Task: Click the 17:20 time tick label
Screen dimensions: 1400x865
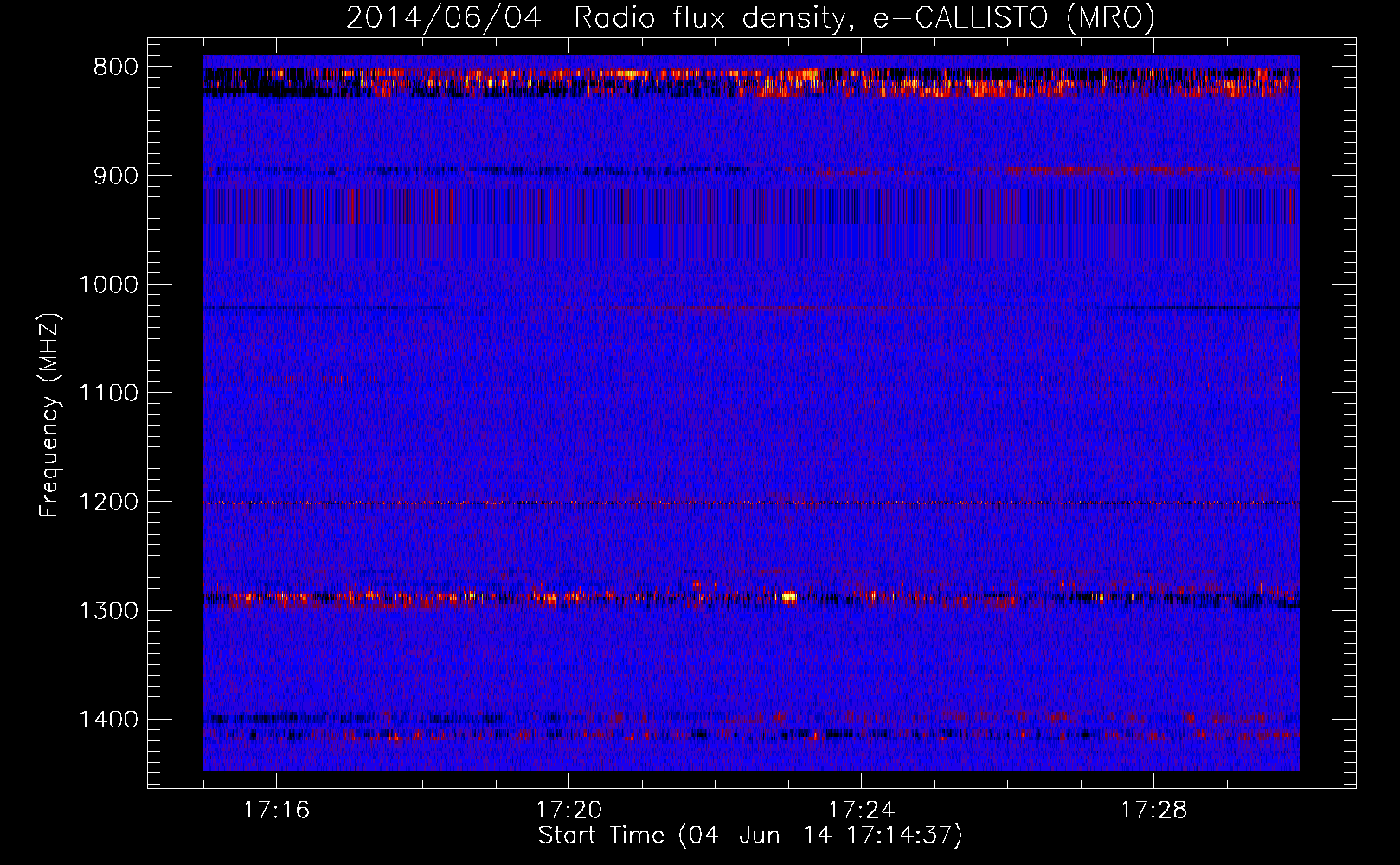Action: coord(568,811)
